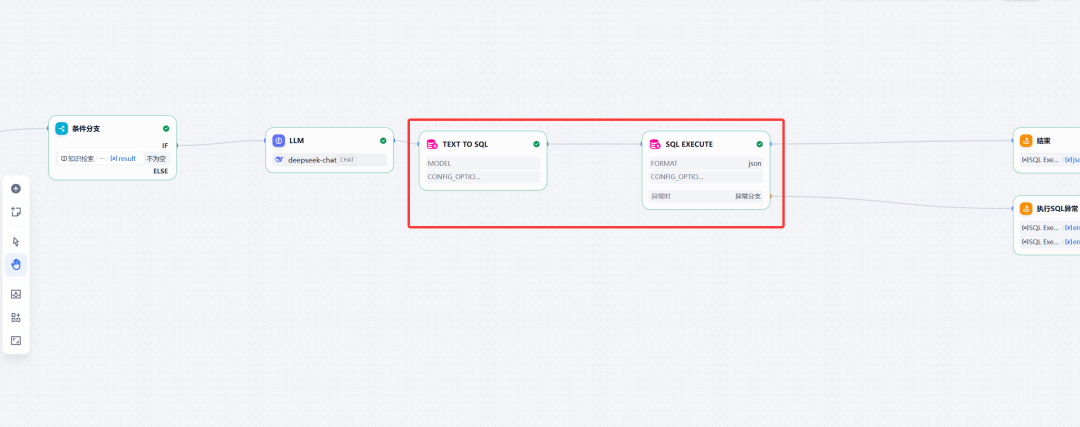Open the deepseek-chat model row
Viewport: 1080px width, 427px height.
tap(329, 160)
